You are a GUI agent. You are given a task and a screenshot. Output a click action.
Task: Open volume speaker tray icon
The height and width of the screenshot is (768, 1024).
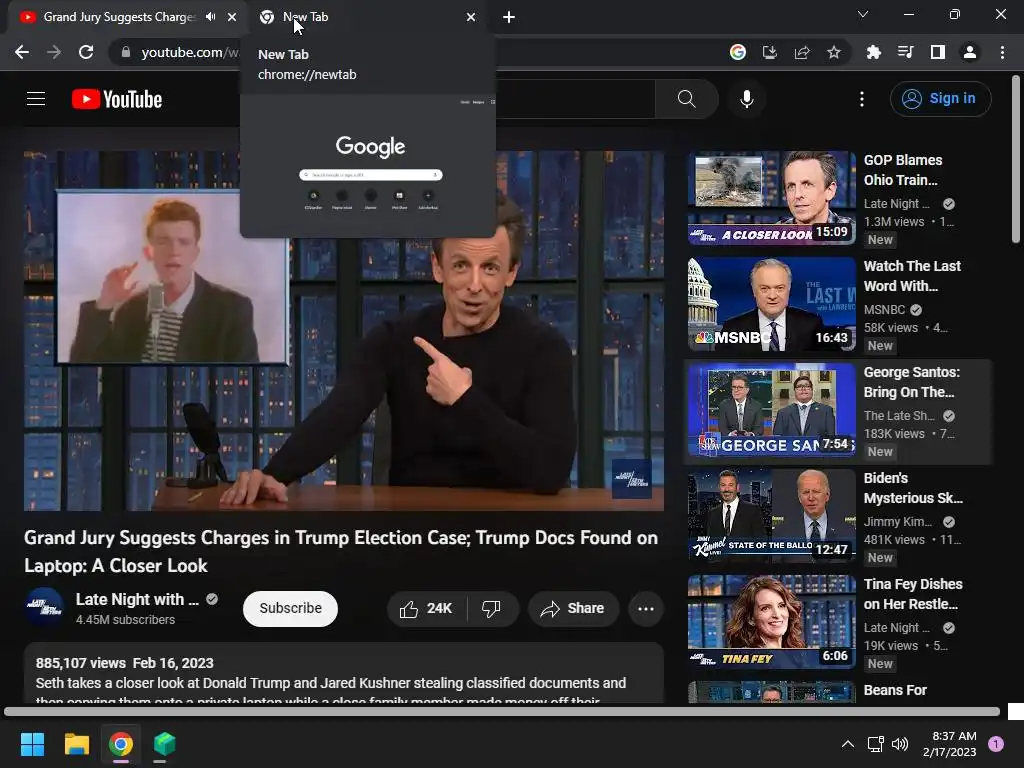point(900,744)
